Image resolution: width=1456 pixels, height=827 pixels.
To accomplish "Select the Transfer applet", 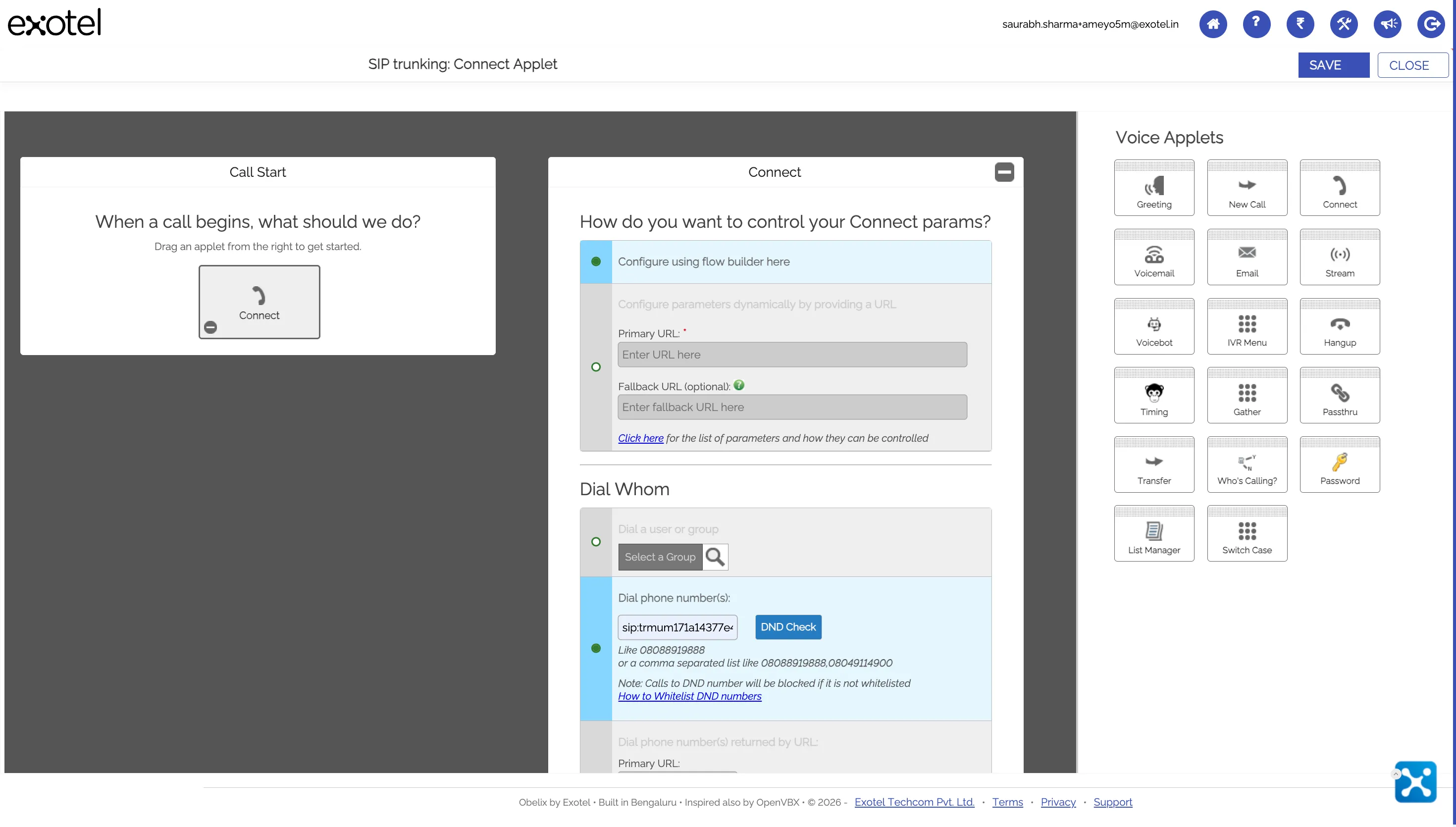I will [x=1154, y=464].
